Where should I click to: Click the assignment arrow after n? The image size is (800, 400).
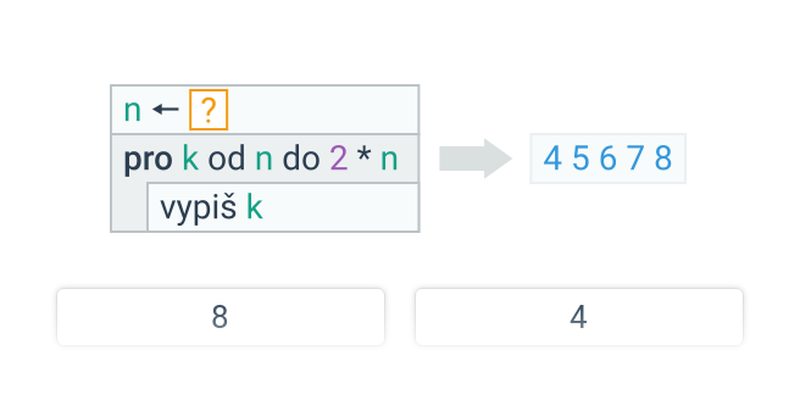165,109
